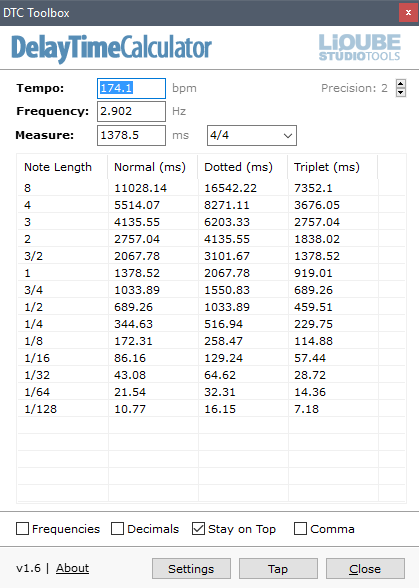Click the Close button at the bottom
Image resolution: width=419 pixels, height=588 pixels.
coord(365,568)
